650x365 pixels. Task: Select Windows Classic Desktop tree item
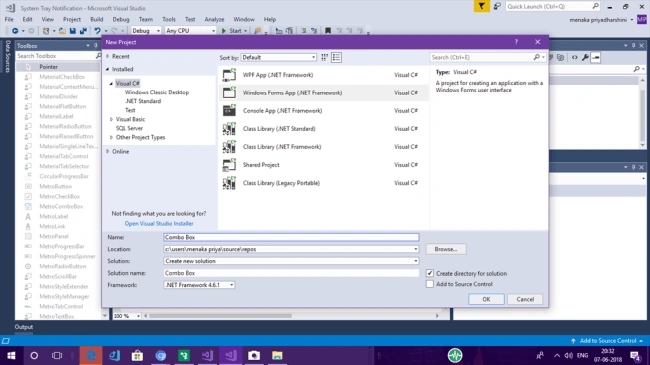(x=157, y=92)
